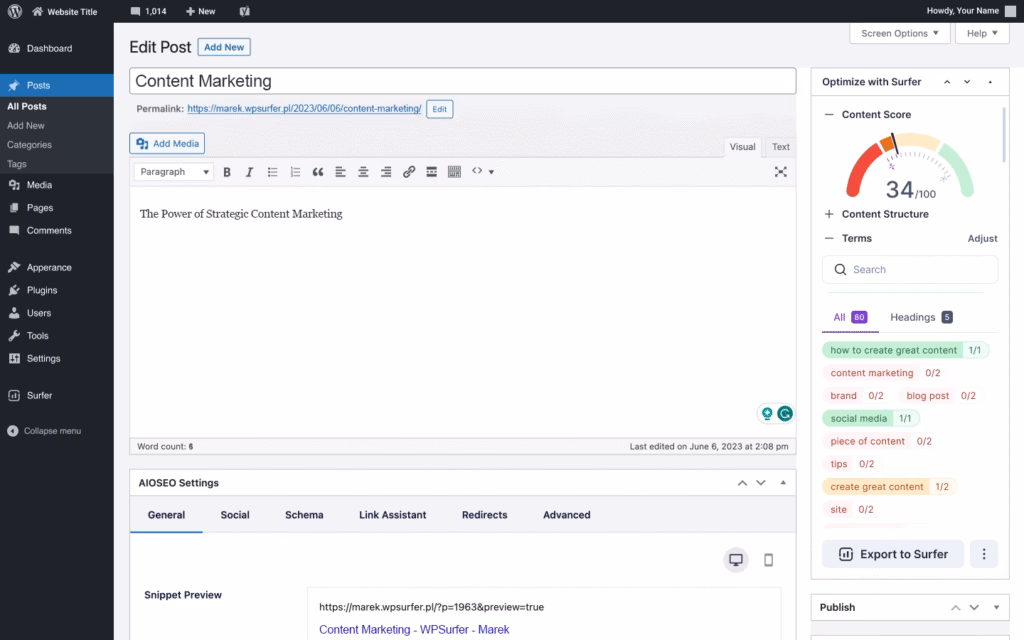Select the desktop snippet preview view
1024x640 pixels.
[736, 560]
